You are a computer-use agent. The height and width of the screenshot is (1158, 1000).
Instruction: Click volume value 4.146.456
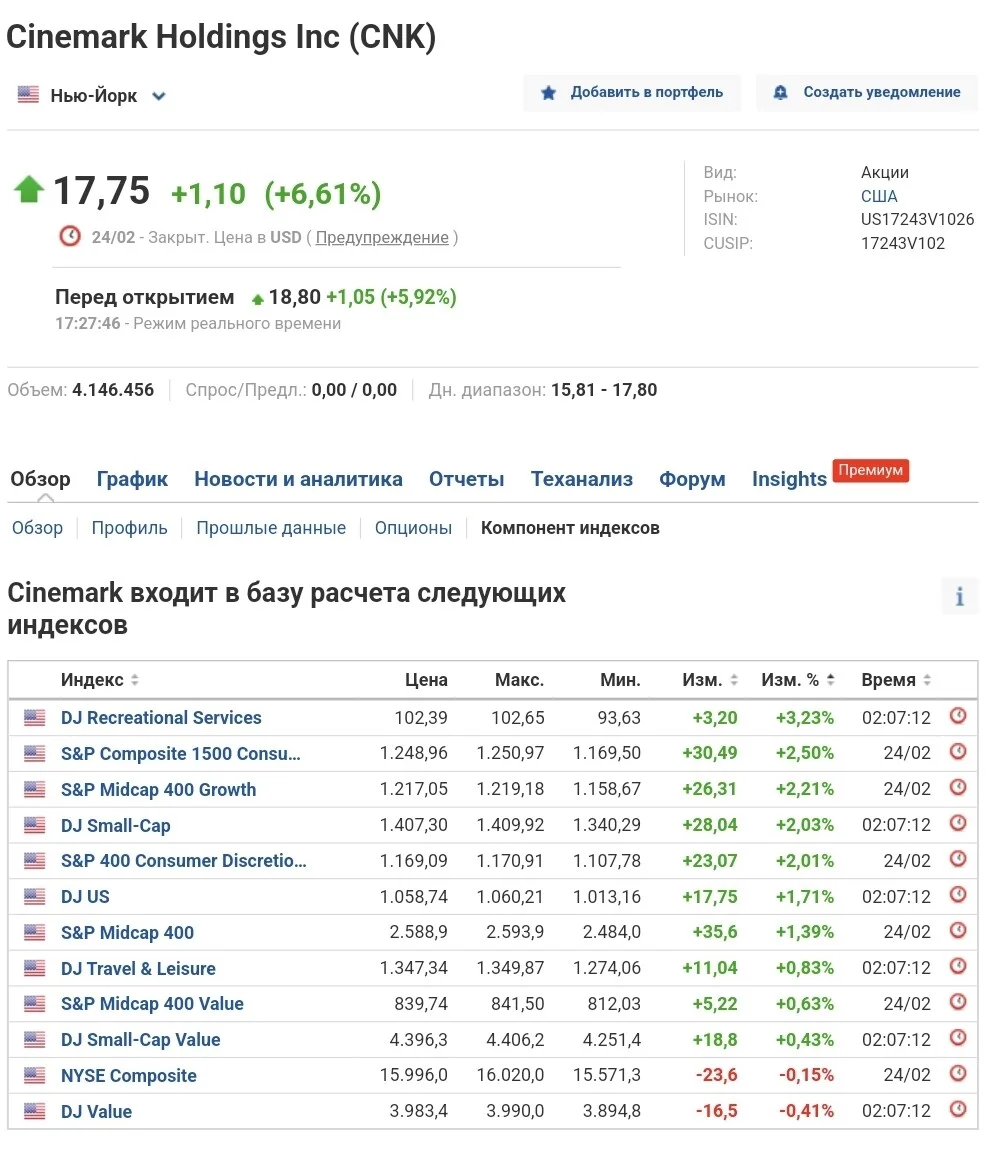click(x=113, y=390)
